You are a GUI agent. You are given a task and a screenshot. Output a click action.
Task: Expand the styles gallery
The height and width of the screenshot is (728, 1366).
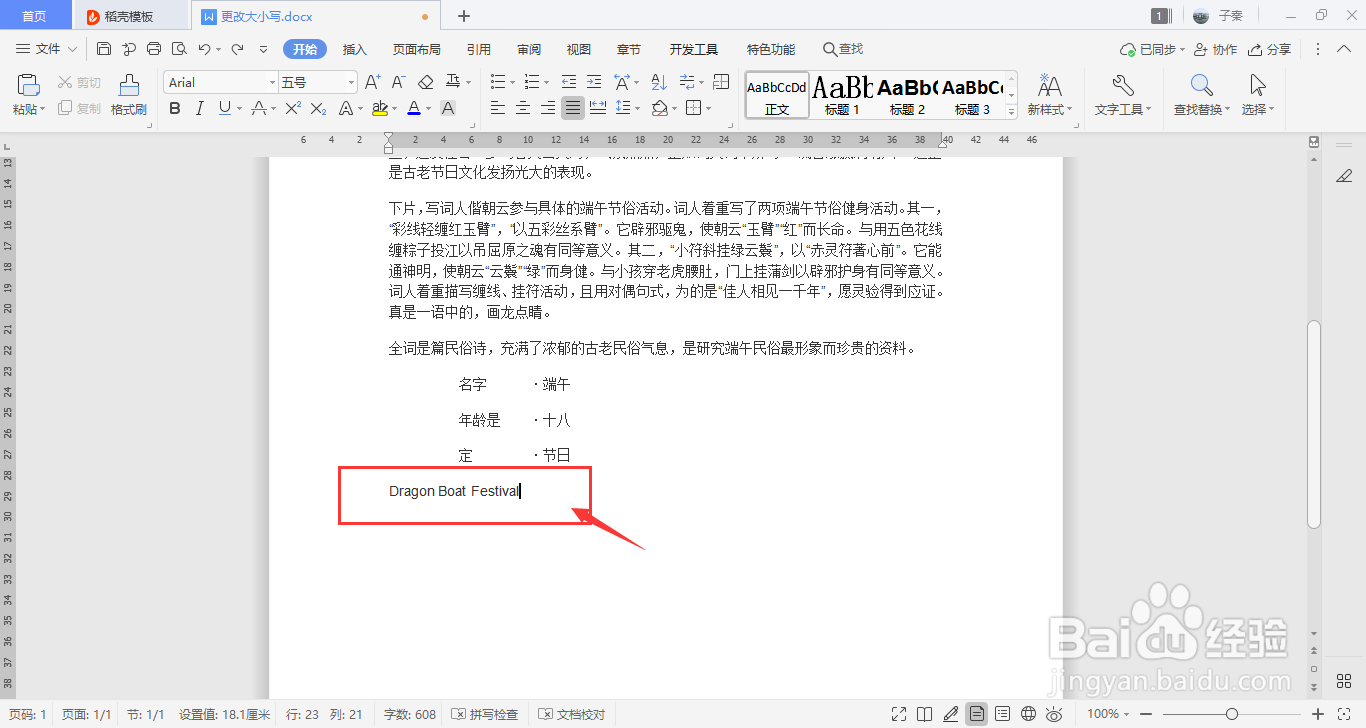[x=1011, y=113]
